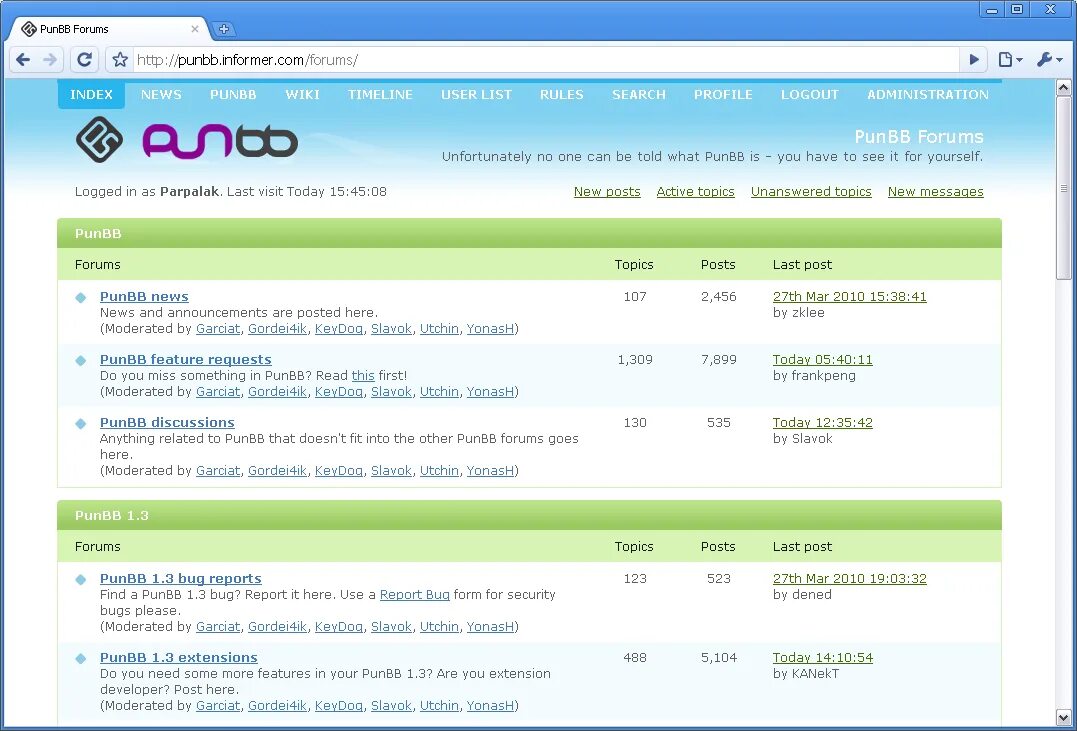The height and width of the screenshot is (731, 1077).
Task: Open the New messages link
Action: coord(936,192)
